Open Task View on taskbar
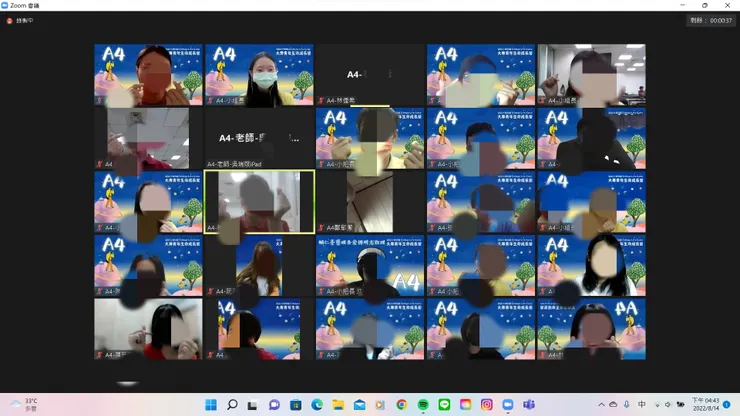Screen dimensions: 740x416 (x=253, y=405)
